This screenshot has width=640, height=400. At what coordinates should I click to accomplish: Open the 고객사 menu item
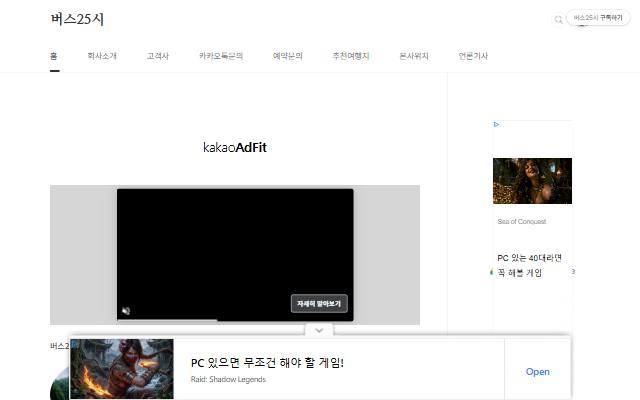(158, 56)
